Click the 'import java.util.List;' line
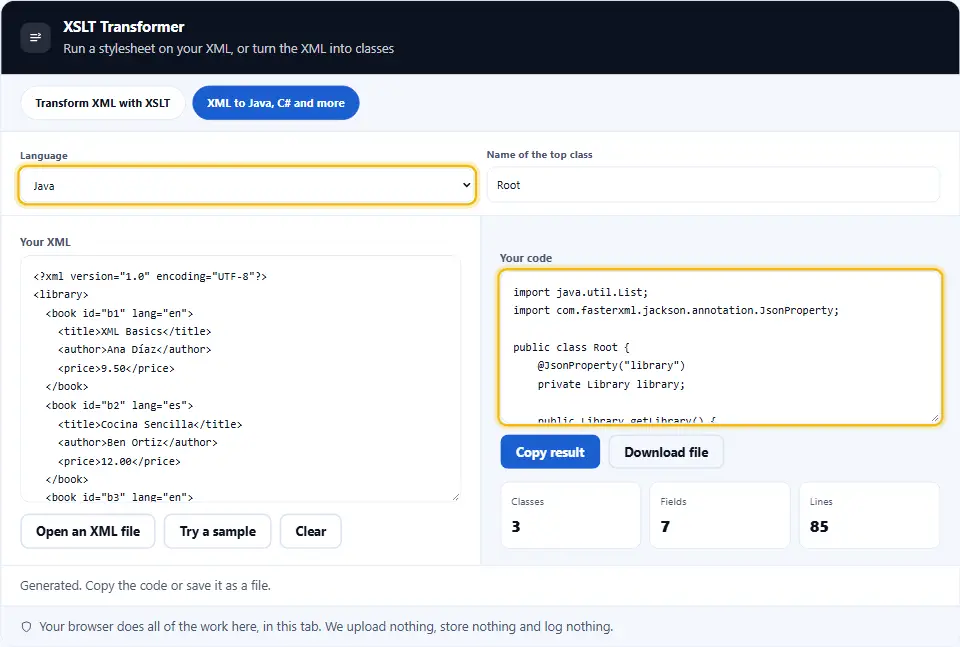 pyautogui.click(x=580, y=293)
